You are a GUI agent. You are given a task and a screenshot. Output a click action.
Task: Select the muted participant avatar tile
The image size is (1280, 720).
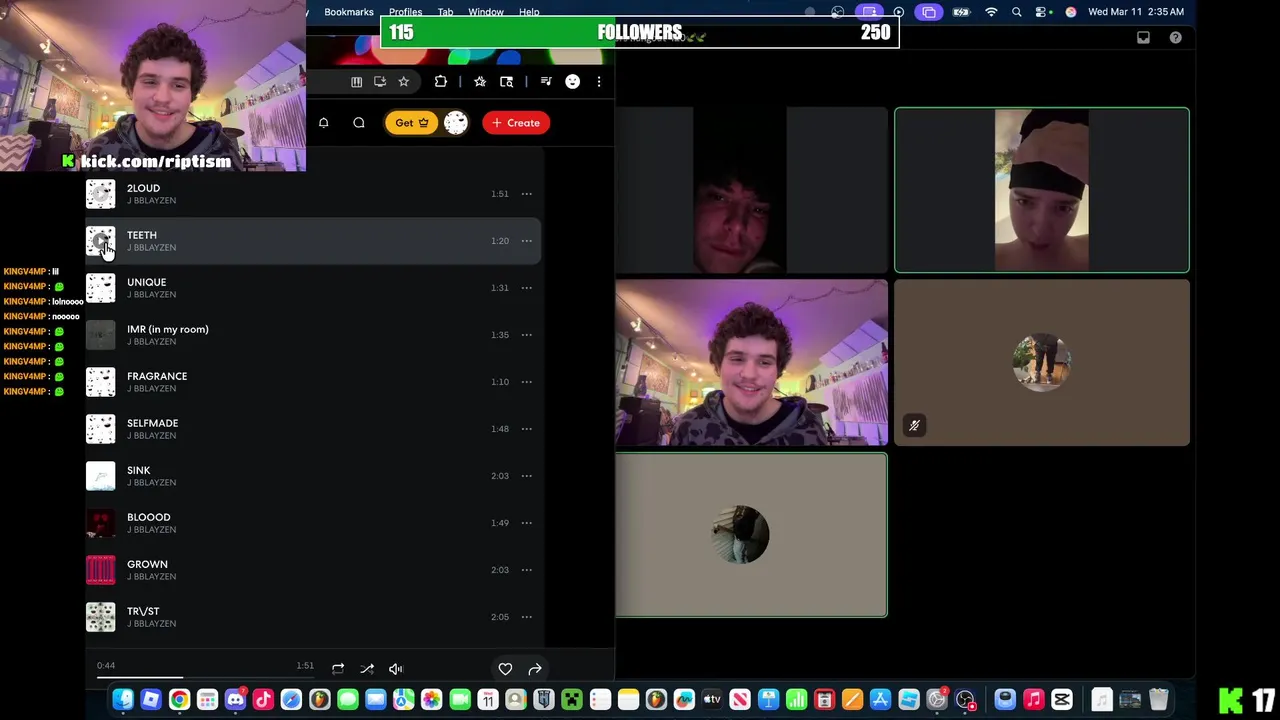point(1042,362)
